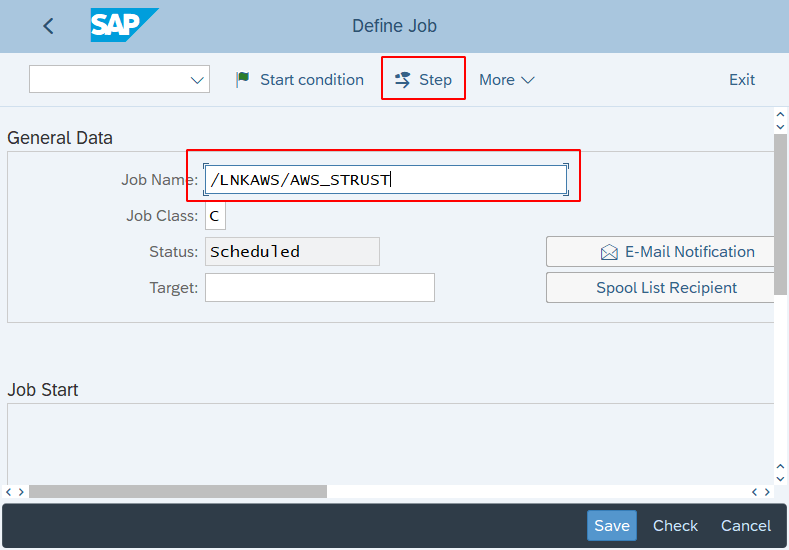This screenshot has width=789, height=550.
Task: Open the command field dropdown
Action: pyautogui.click(x=119, y=80)
